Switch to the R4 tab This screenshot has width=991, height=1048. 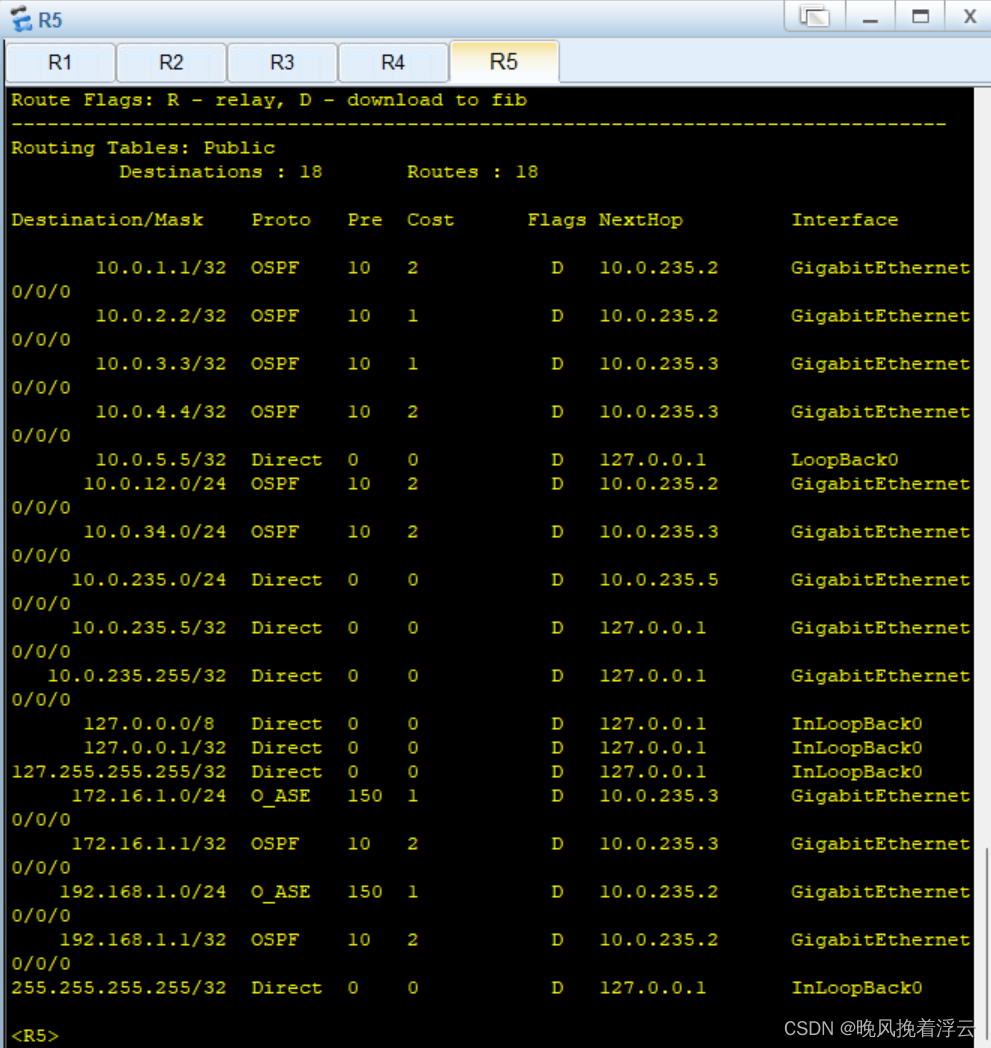(x=393, y=62)
